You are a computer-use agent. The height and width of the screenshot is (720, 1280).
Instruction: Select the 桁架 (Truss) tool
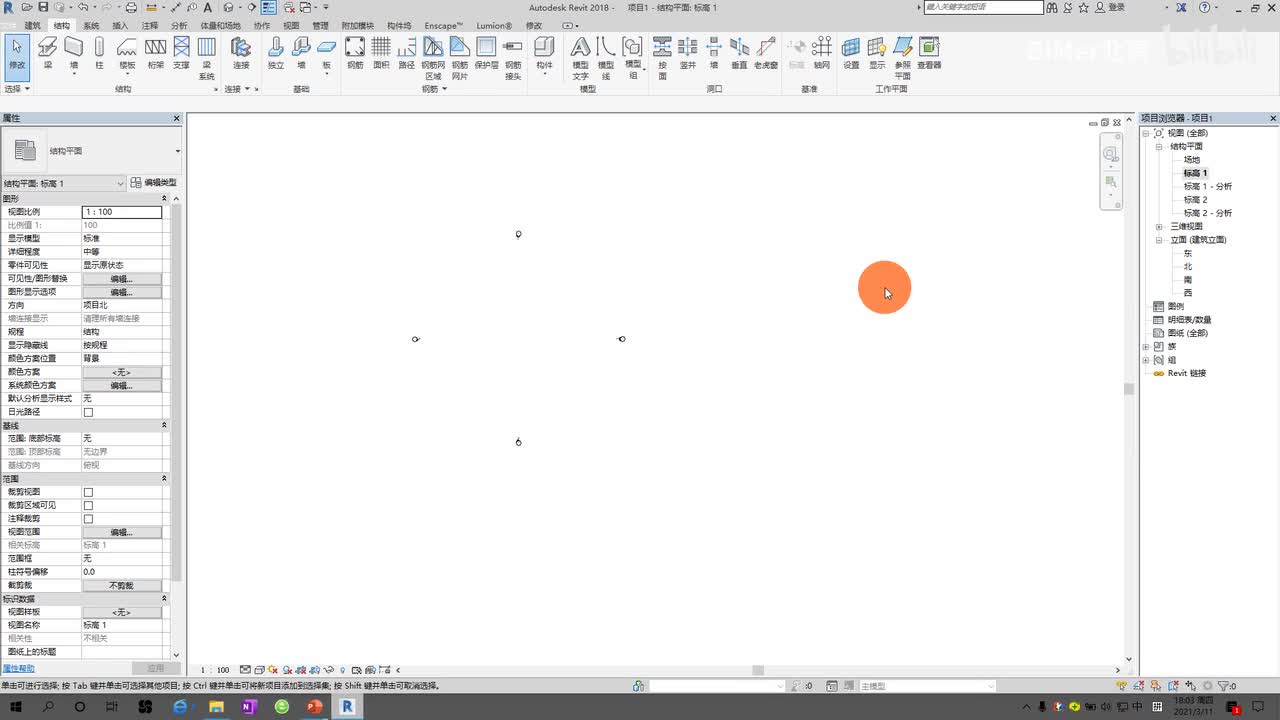click(155, 53)
